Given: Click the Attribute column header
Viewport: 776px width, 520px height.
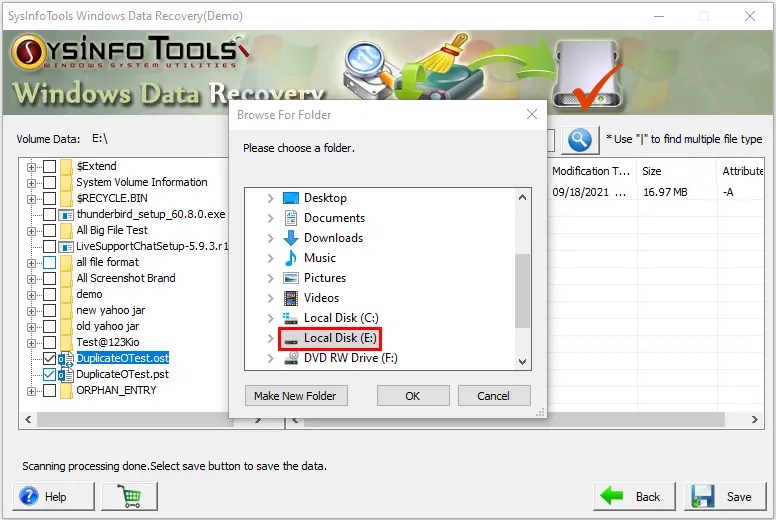Looking at the screenshot, I should 741,171.
